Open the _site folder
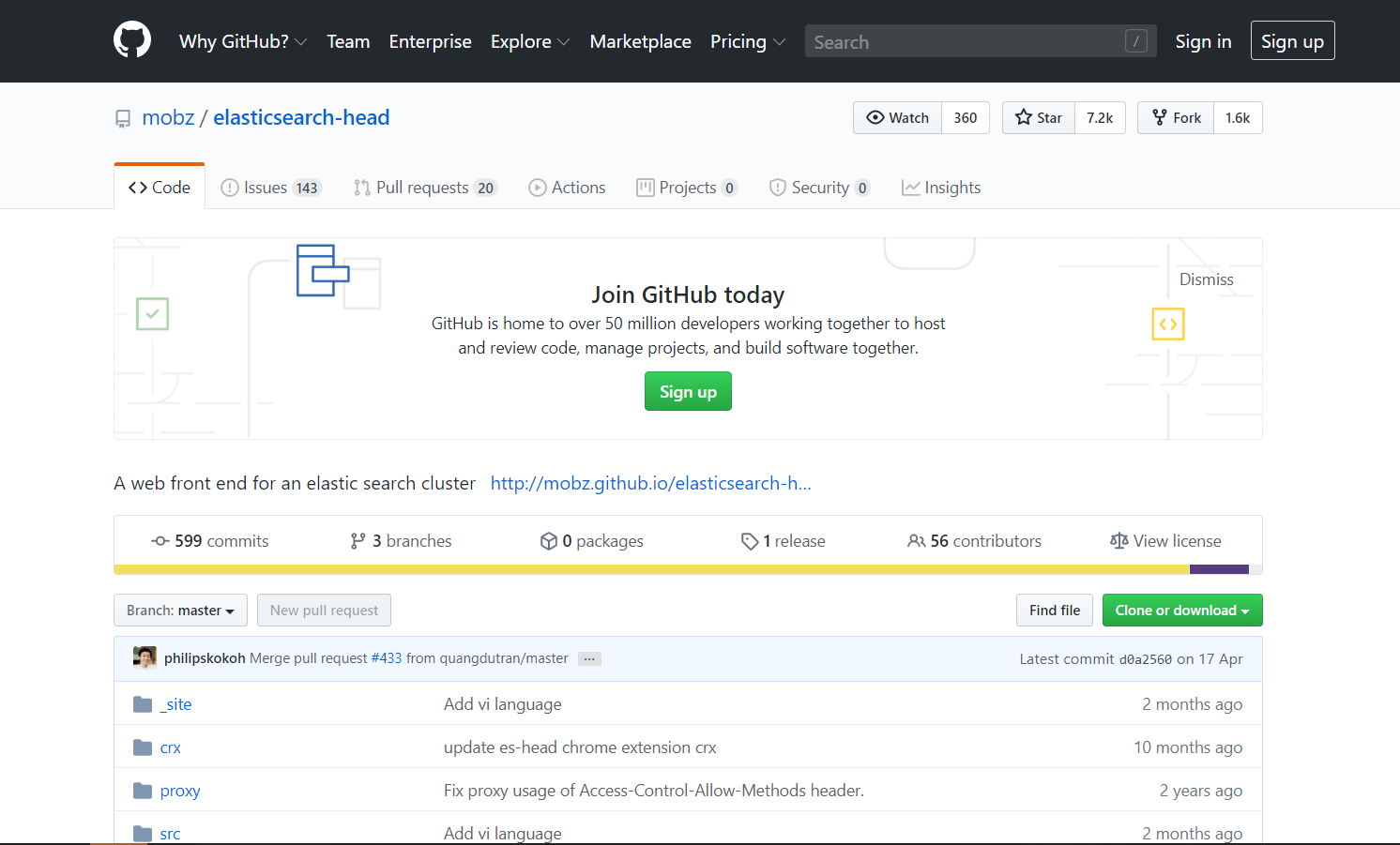1400x845 pixels. coord(175,704)
